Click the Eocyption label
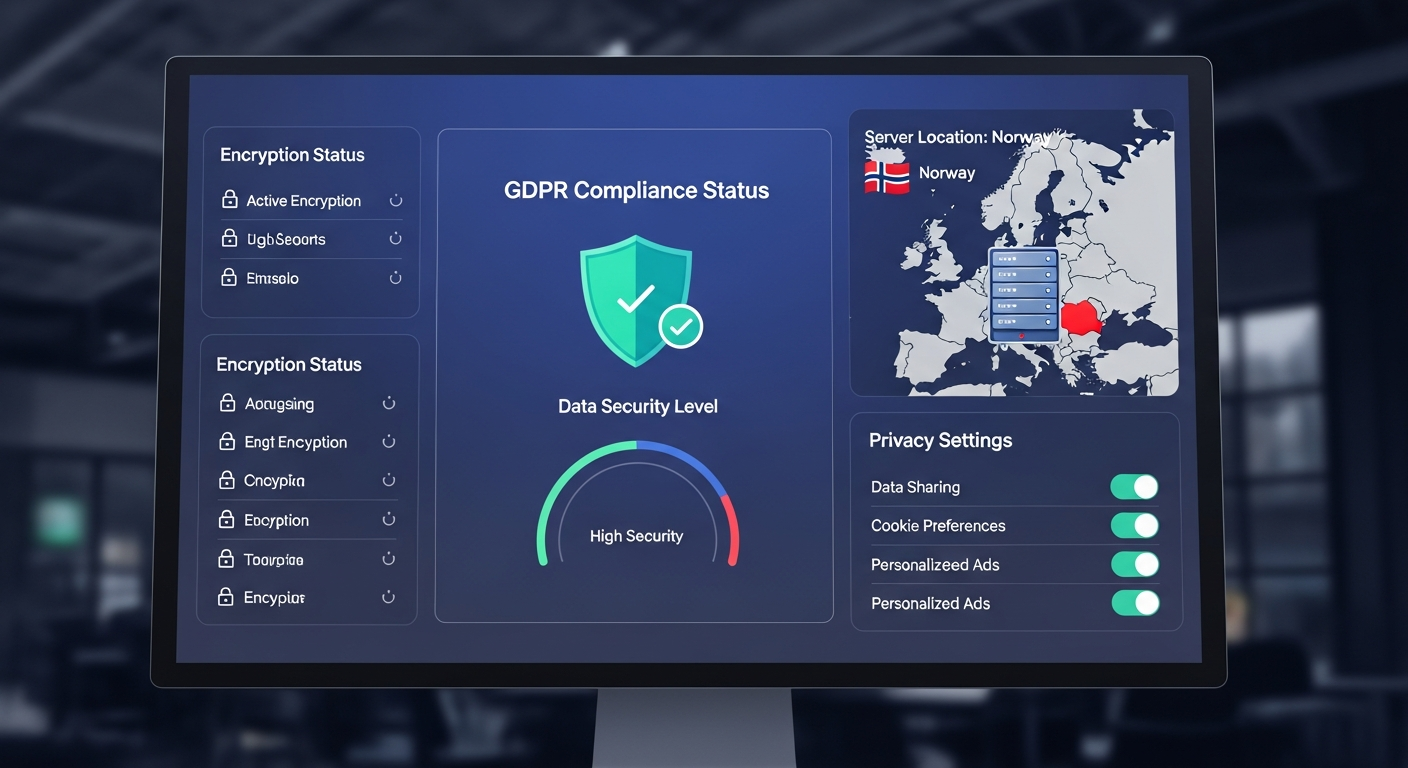 tap(277, 520)
